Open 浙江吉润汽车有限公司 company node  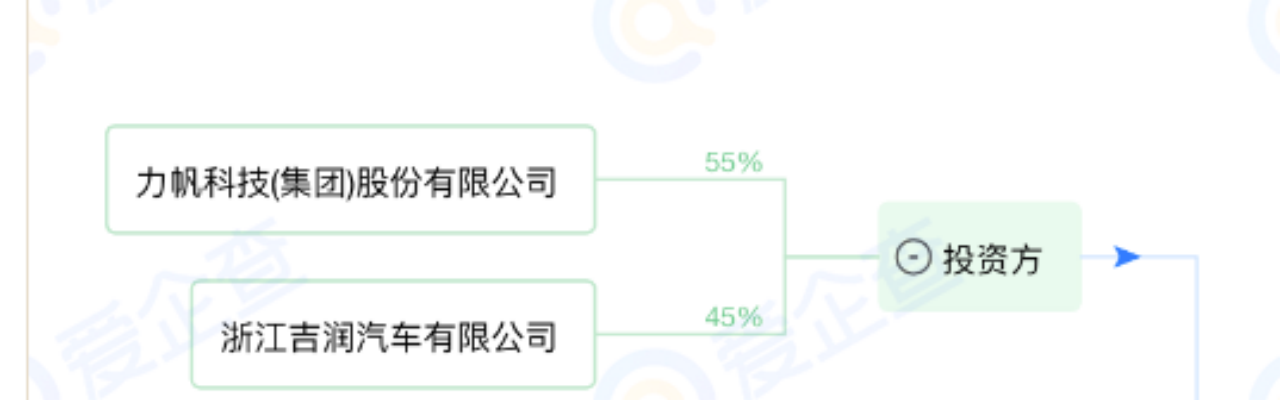393,334
